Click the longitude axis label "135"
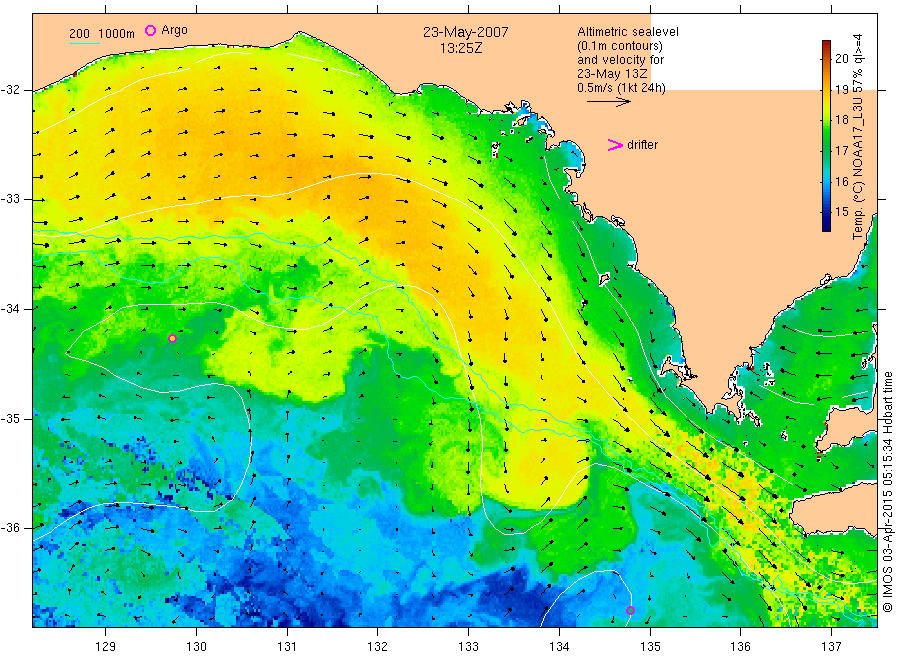900x660 pixels. pos(650,647)
